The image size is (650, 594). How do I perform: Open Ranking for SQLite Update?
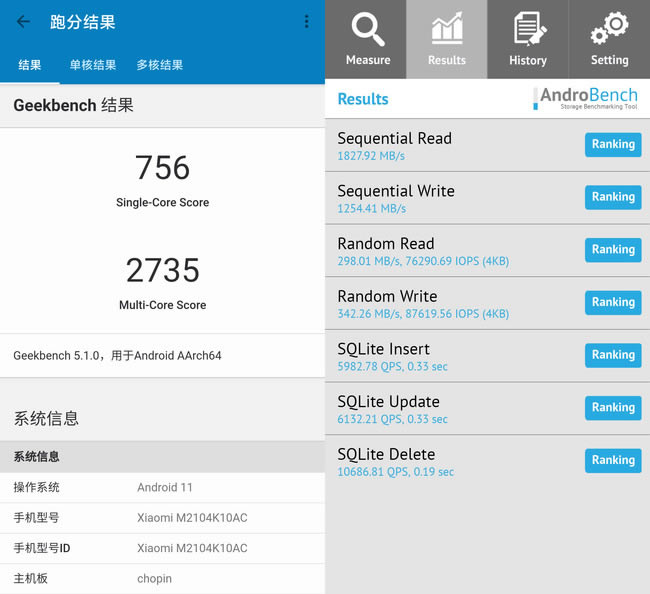point(612,407)
